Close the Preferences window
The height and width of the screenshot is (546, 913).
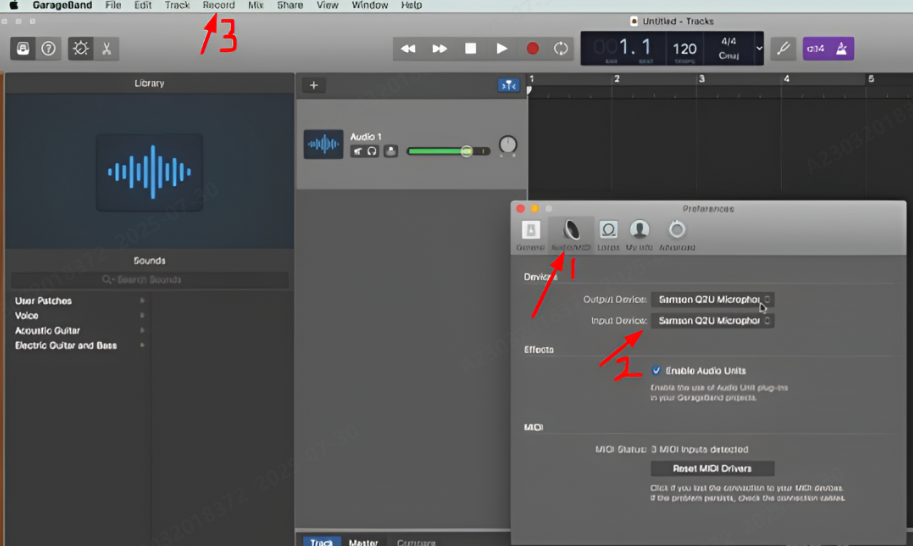521,208
